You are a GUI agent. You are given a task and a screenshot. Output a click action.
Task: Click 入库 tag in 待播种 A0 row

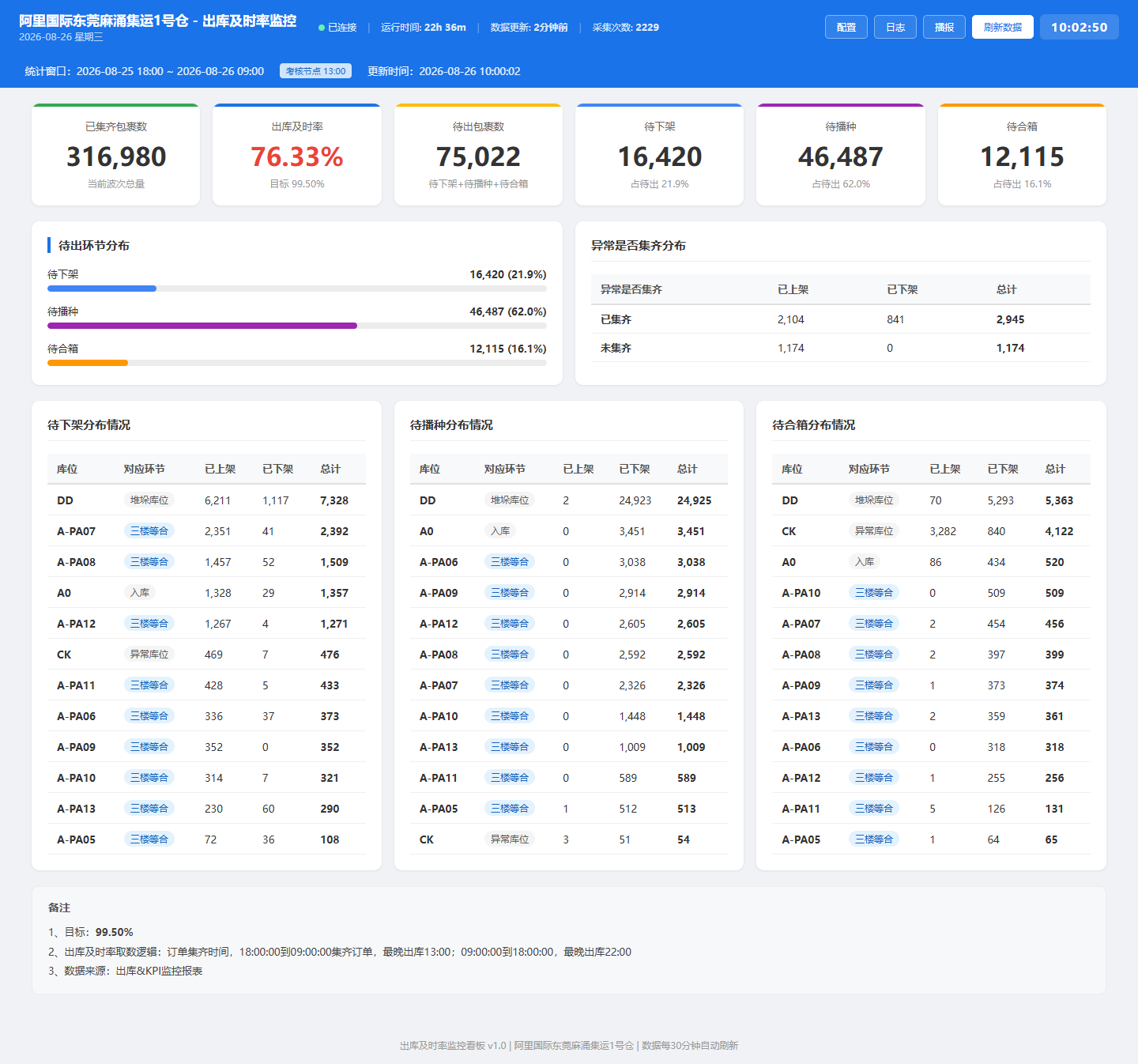click(x=500, y=530)
